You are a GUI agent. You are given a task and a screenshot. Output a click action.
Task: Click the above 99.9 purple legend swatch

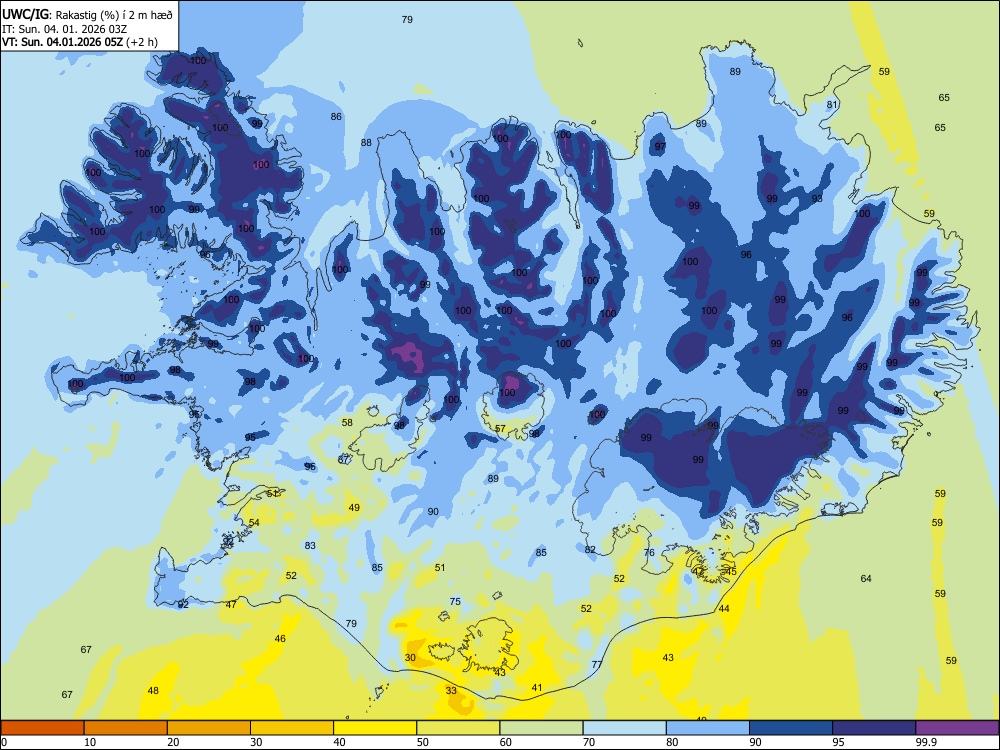(957, 728)
